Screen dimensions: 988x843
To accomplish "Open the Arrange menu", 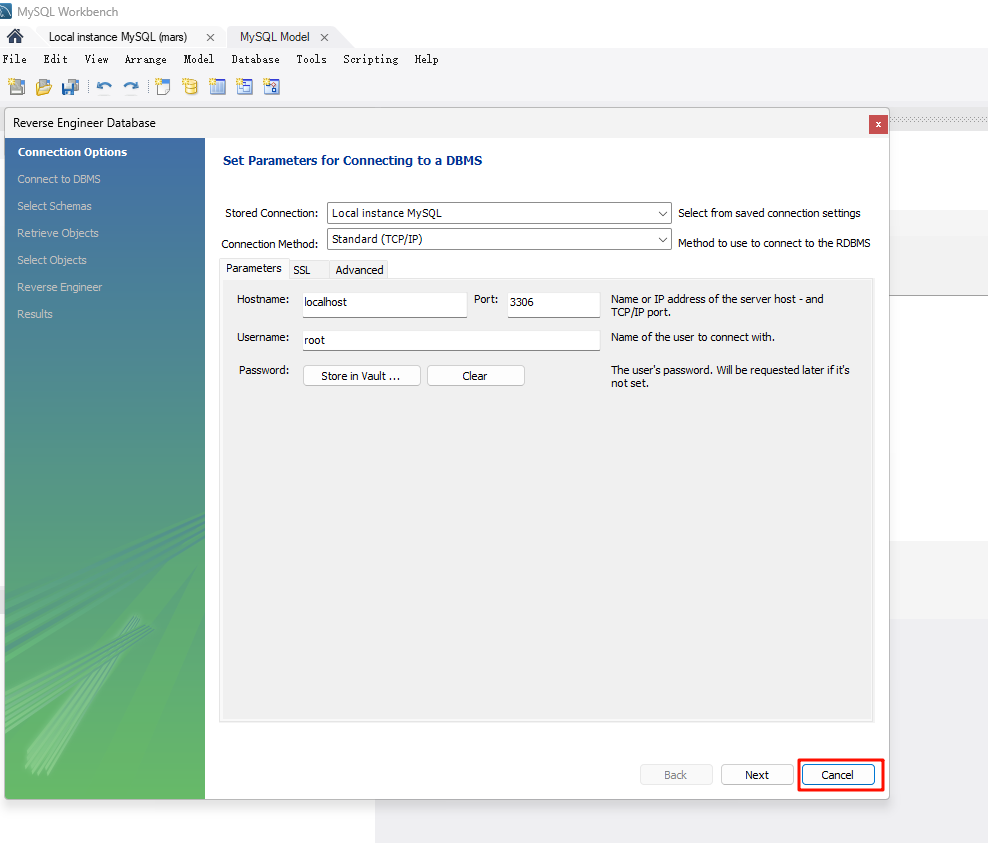I will tap(146, 59).
